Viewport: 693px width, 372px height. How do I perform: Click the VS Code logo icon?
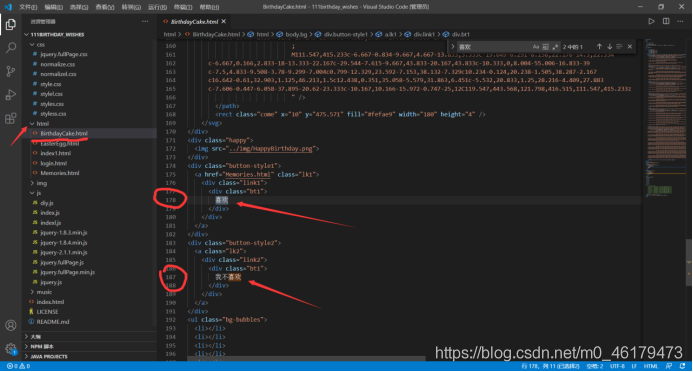[x=8, y=7]
